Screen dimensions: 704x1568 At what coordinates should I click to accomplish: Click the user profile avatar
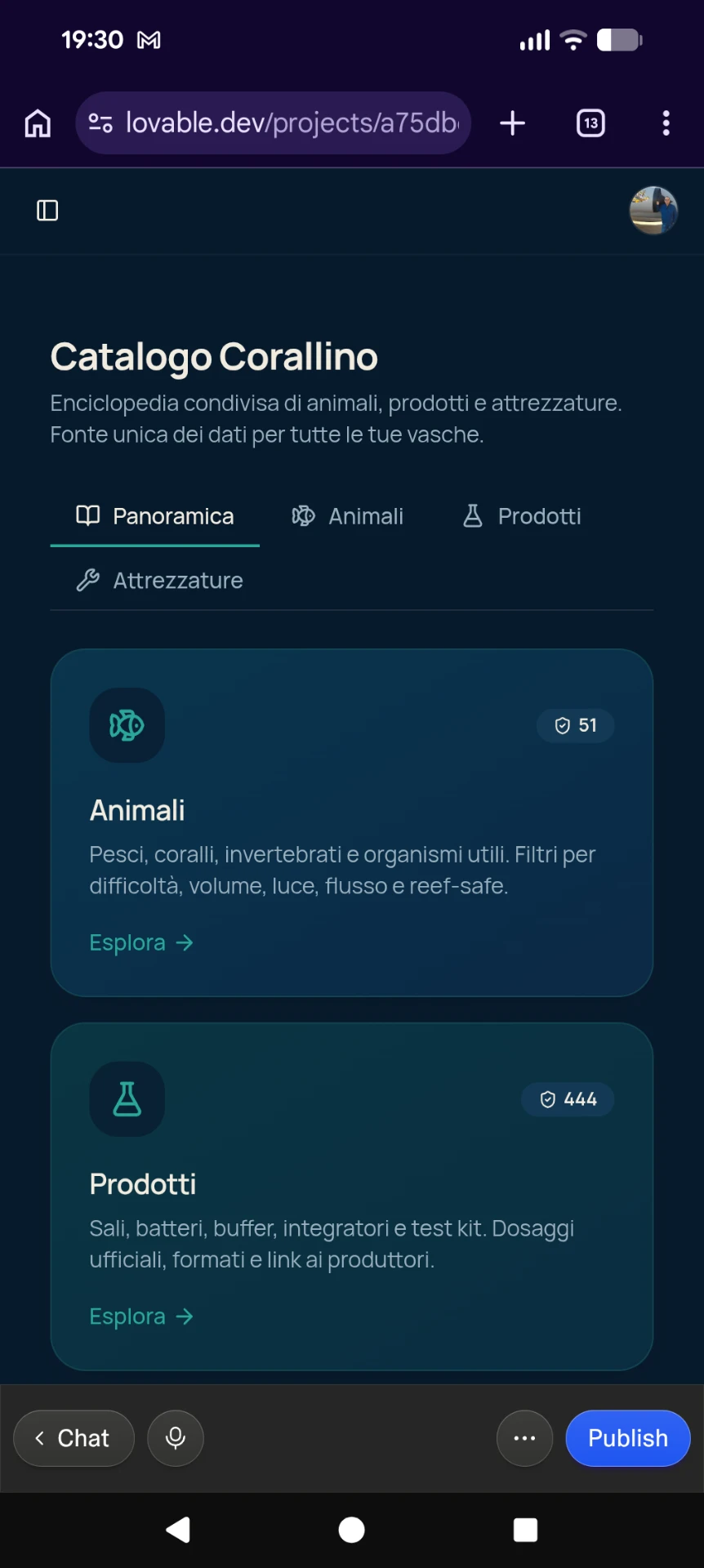[x=653, y=211]
